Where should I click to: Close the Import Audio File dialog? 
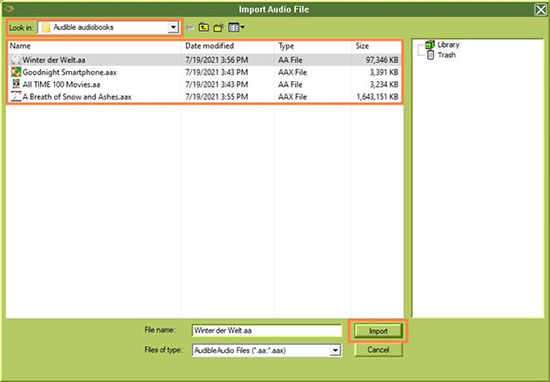coord(541,9)
